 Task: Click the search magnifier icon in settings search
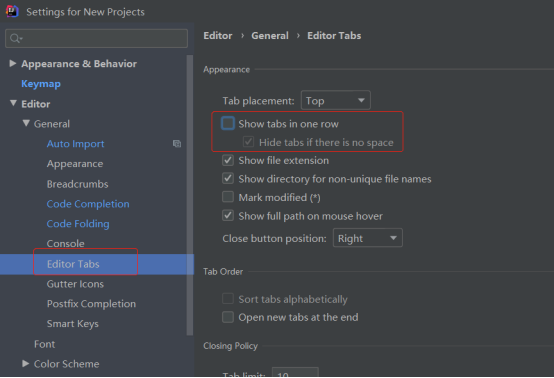click(16, 38)
